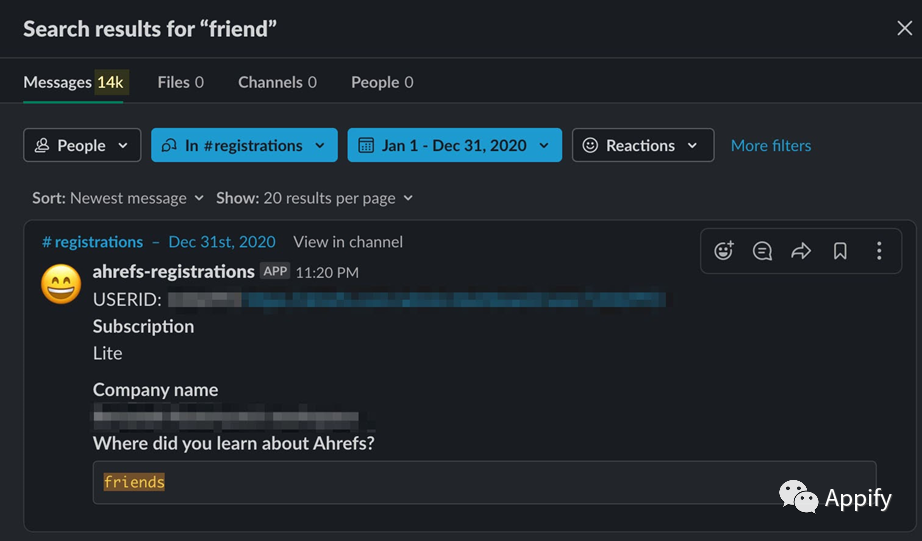This screenshot has width=922, height=541.
Task: Share the ahrefs-registrations message
Action: pyautogui.click(x=801, y=251)
